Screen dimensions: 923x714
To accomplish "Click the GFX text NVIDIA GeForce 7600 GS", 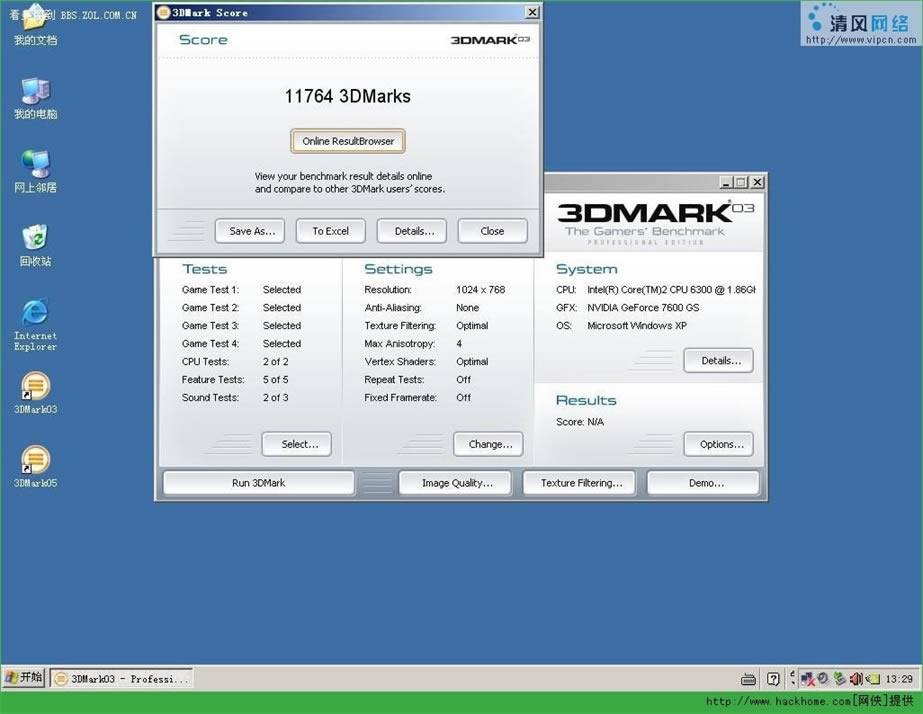I will click(643, 308).
